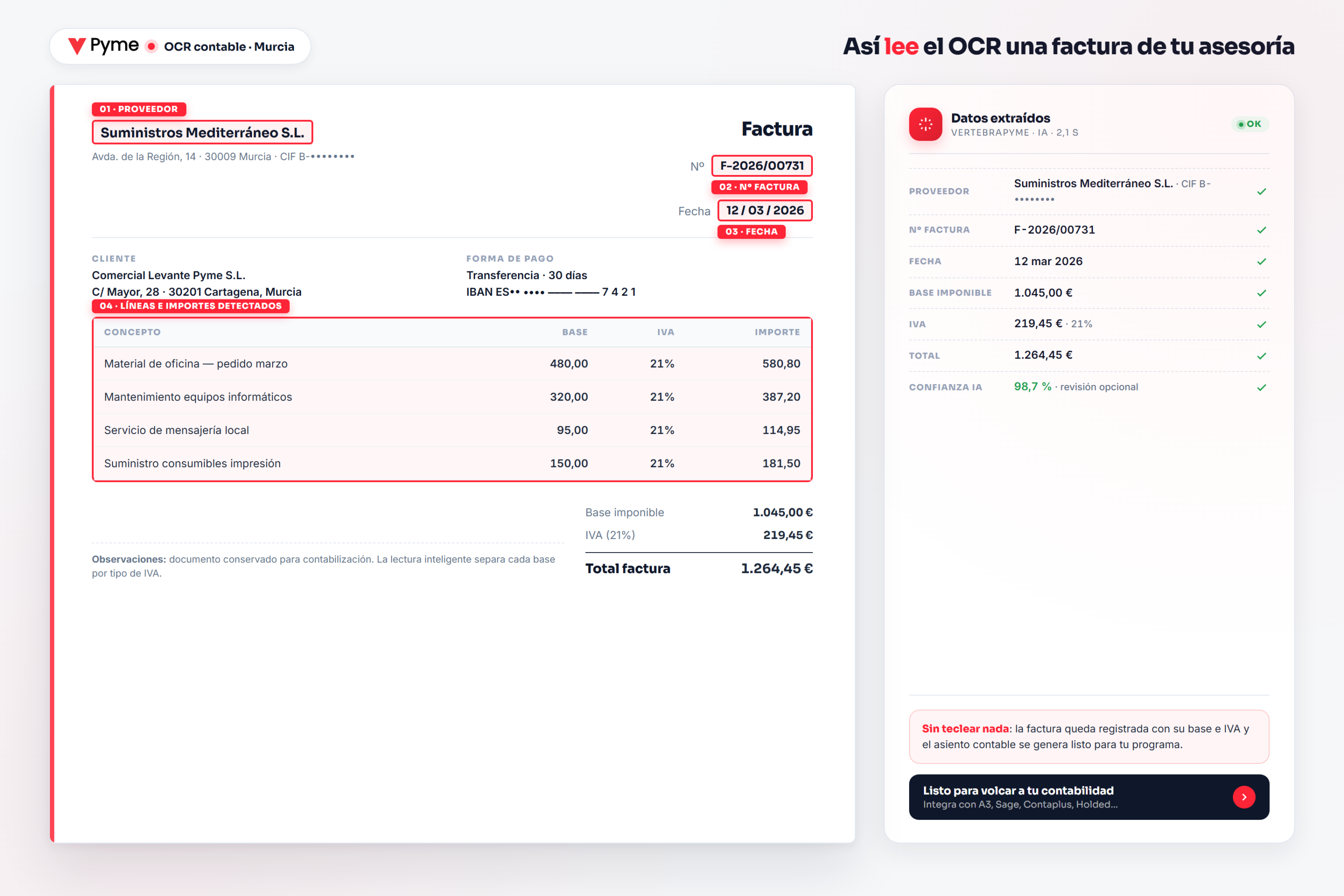Click invoice summary Base imponible 1.045,00 €
The height and width of the screenshot is (896, 1344).
698,512
